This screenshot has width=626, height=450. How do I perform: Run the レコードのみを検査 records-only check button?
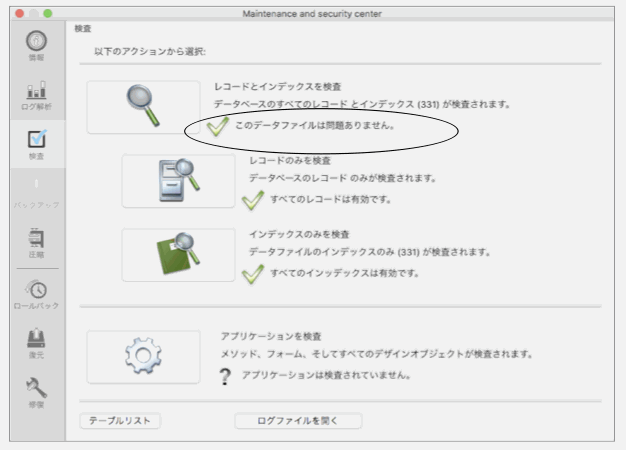178,181
